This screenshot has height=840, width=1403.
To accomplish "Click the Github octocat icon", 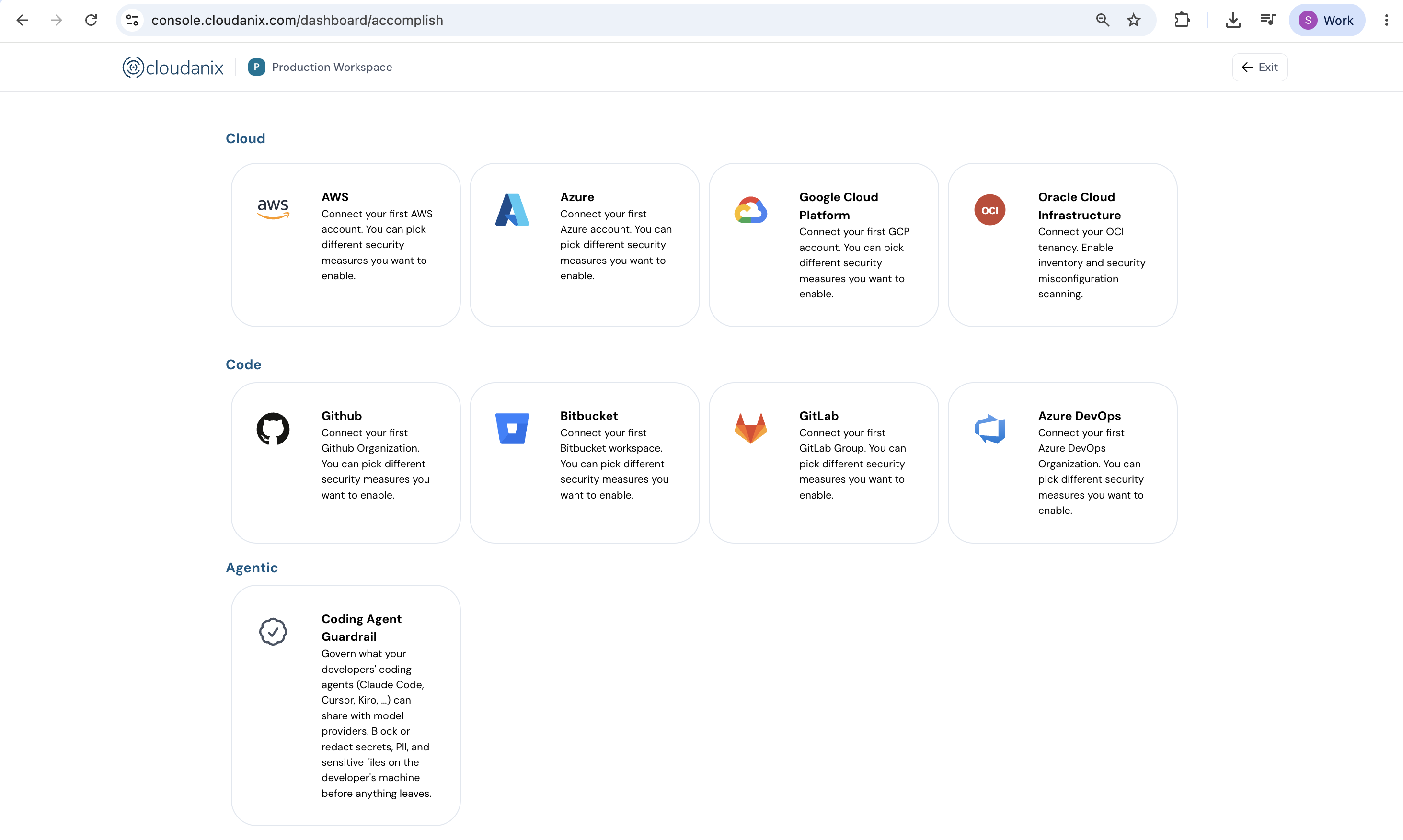I will [x=273, y=429].
